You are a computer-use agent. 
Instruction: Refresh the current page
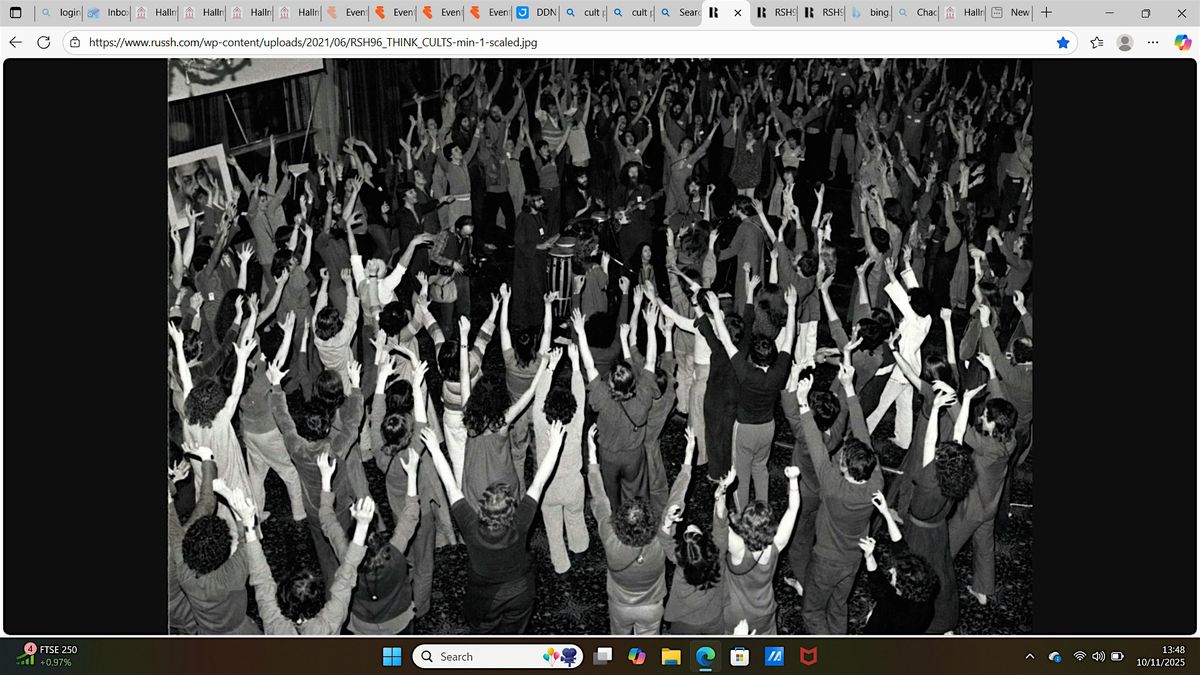(43, 42)
